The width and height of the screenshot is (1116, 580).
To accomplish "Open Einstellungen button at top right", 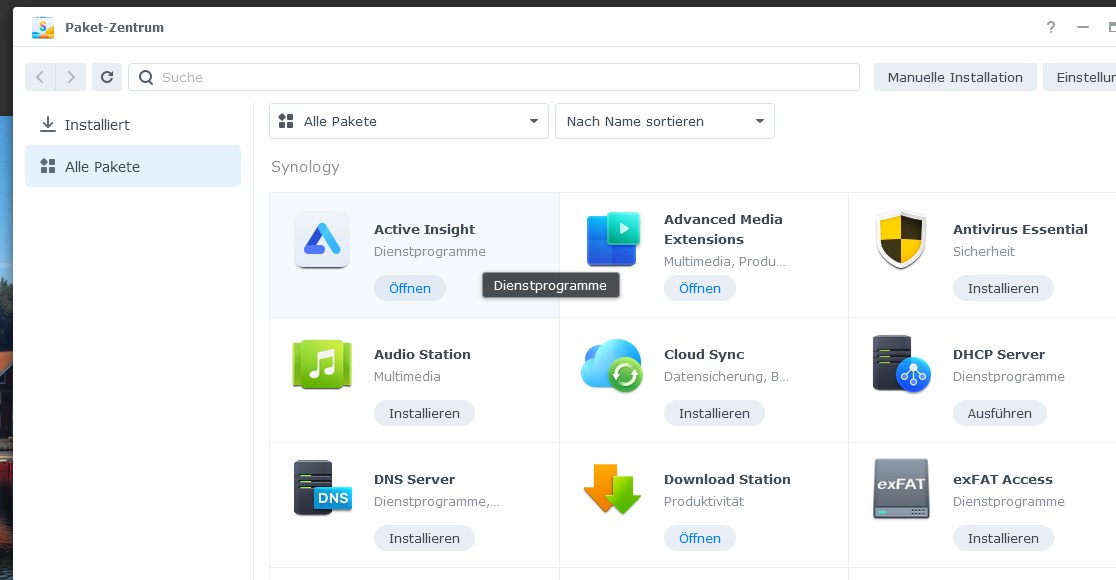I will 1082,77.
